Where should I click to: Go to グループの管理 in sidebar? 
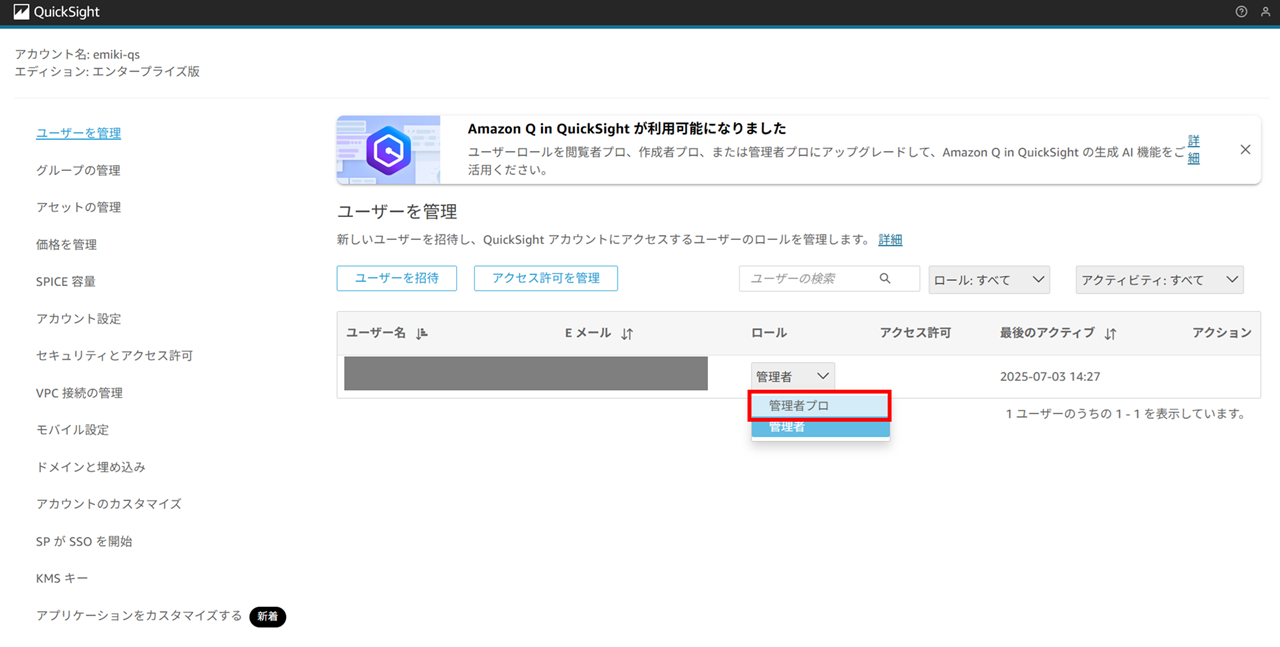(x=78, y=170)
